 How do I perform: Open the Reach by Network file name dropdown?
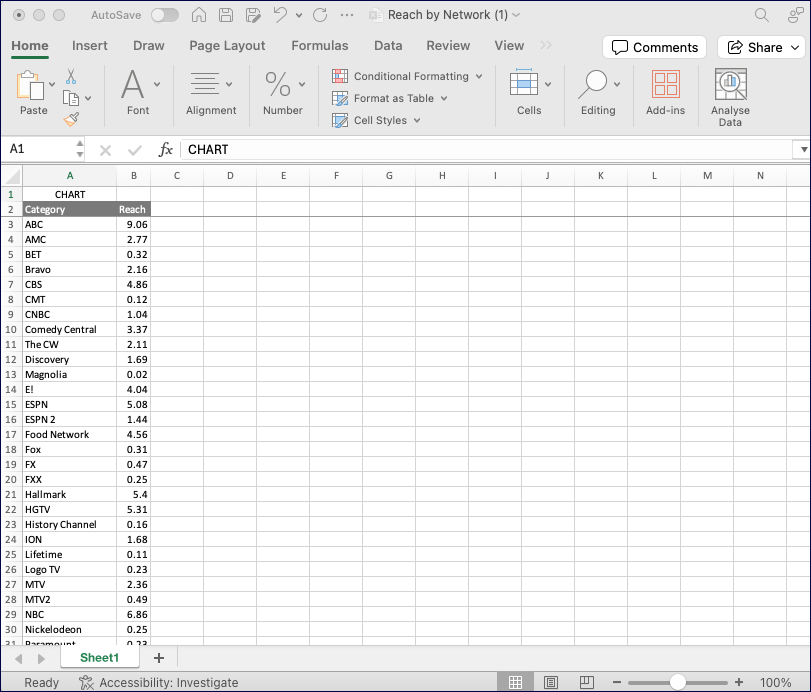[x=516, y=15]
